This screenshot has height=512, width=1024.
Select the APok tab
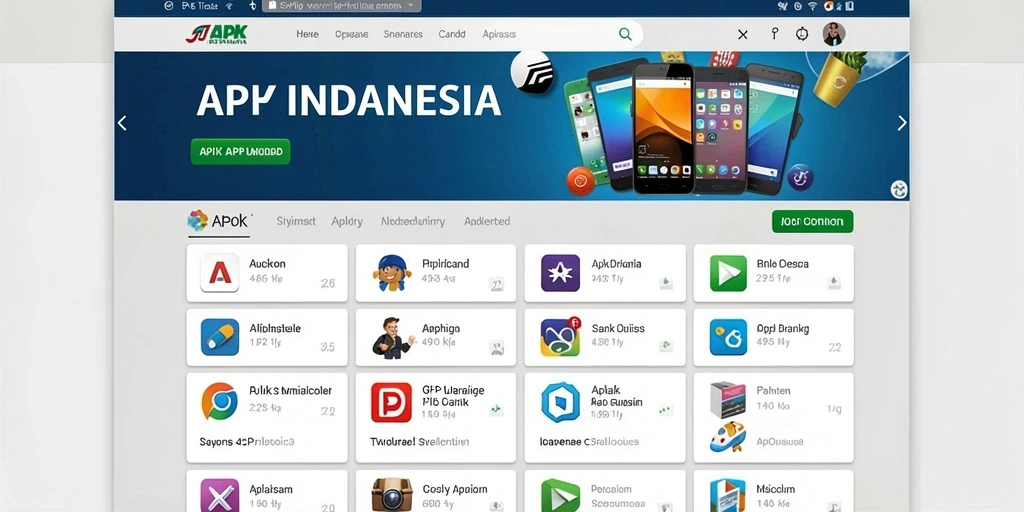click(219, 221)
